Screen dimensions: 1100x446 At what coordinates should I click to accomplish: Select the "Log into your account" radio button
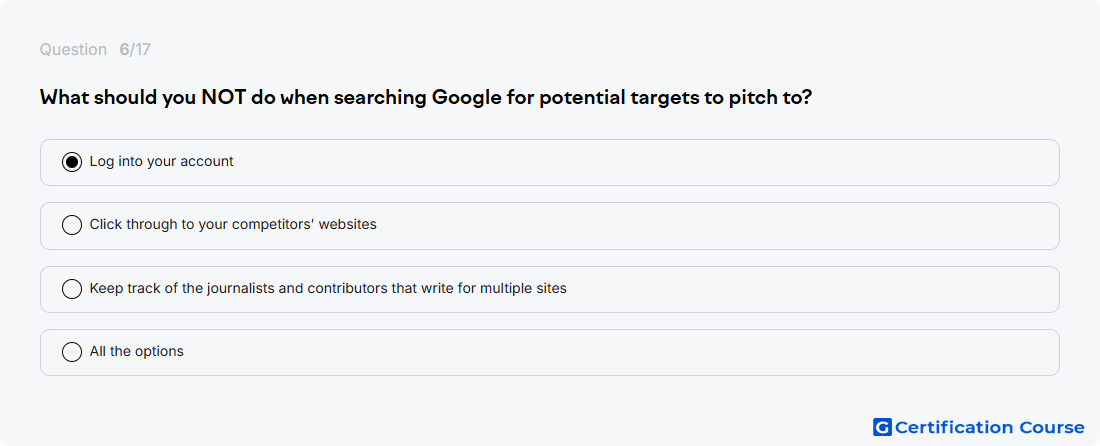pos(72,162)
